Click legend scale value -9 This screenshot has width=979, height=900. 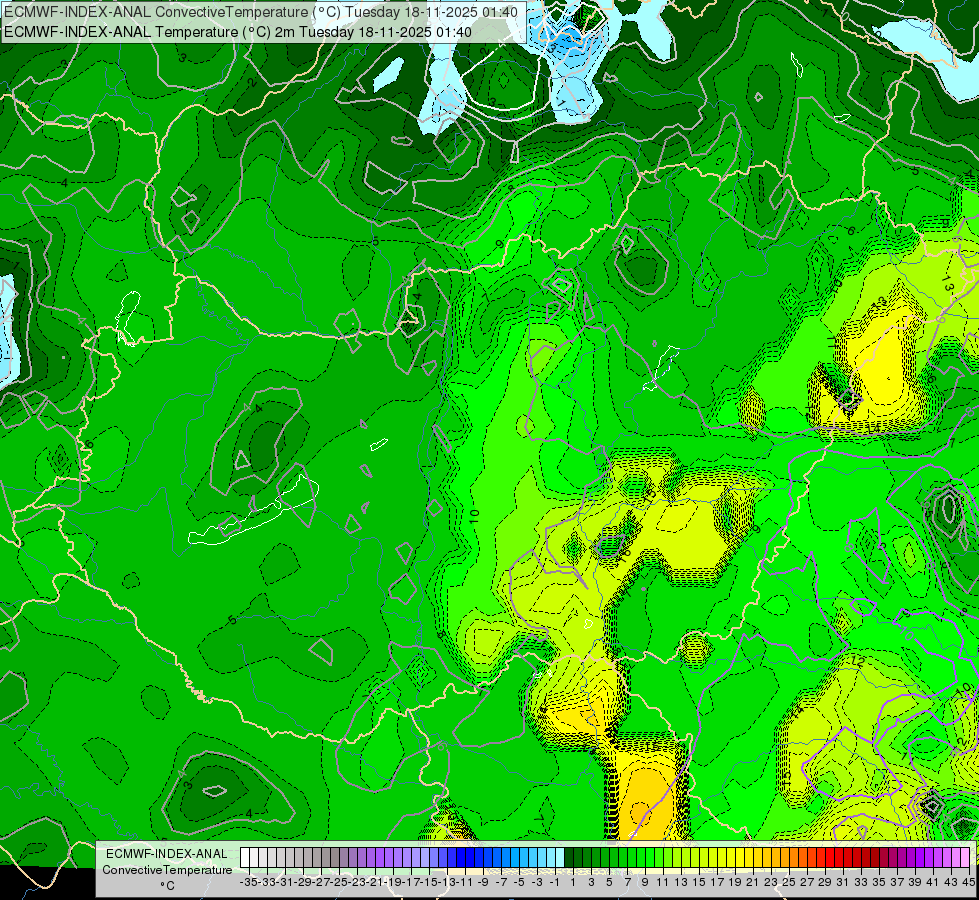(483, 882)
